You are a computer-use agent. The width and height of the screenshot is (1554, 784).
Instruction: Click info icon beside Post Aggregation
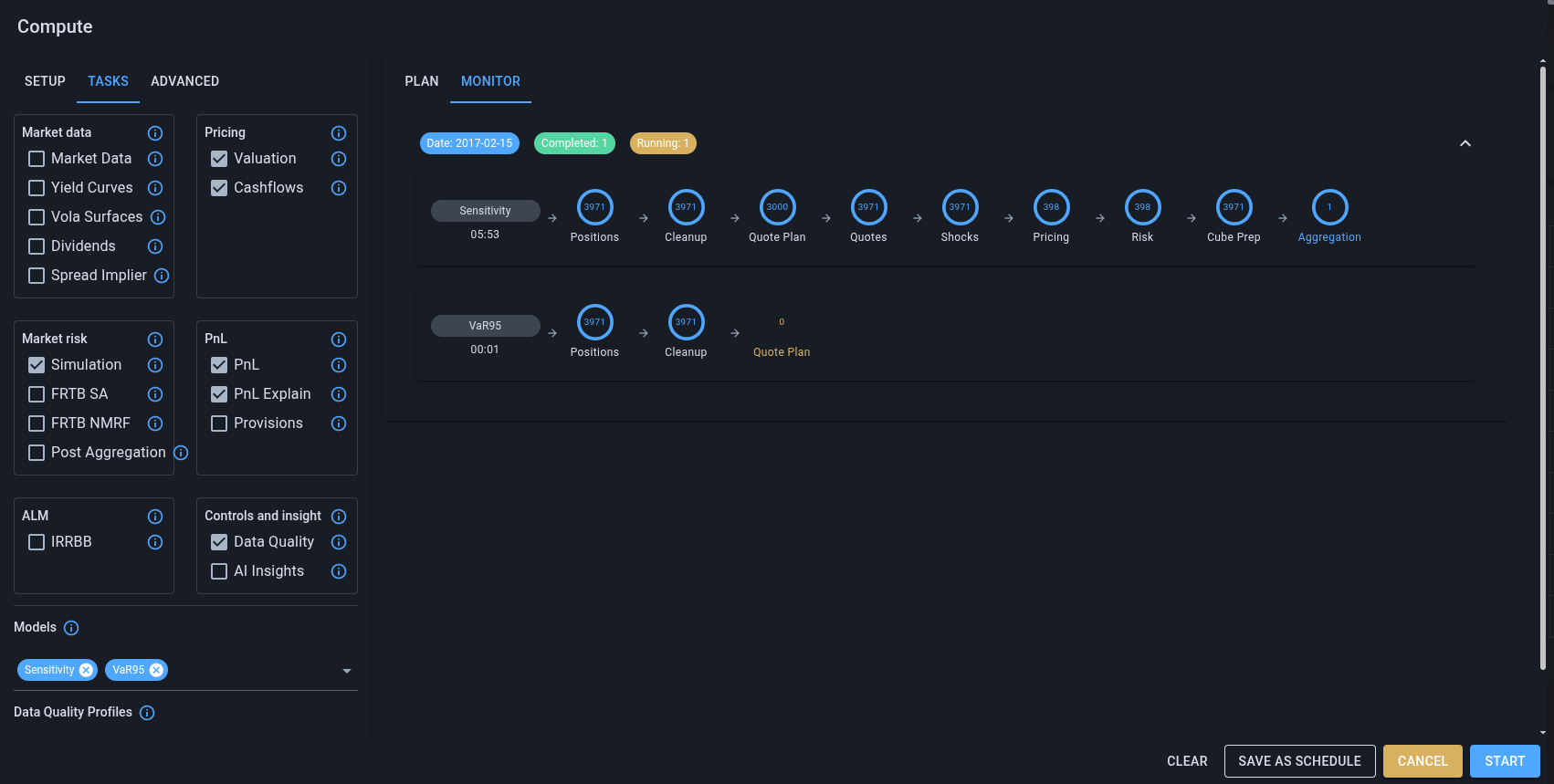(x=181, y=453)
